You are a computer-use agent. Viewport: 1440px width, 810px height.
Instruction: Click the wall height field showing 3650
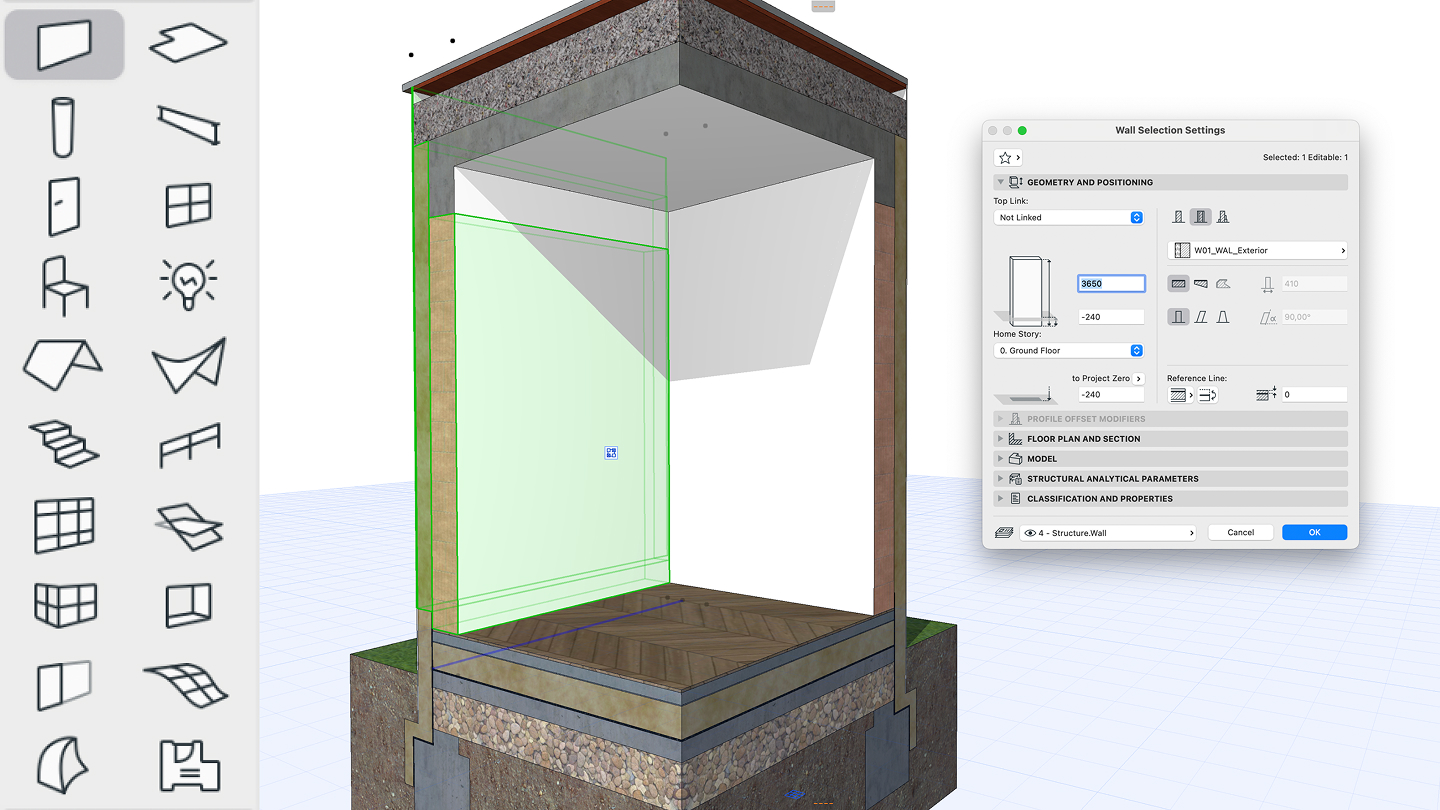[x=1110, y=283]
